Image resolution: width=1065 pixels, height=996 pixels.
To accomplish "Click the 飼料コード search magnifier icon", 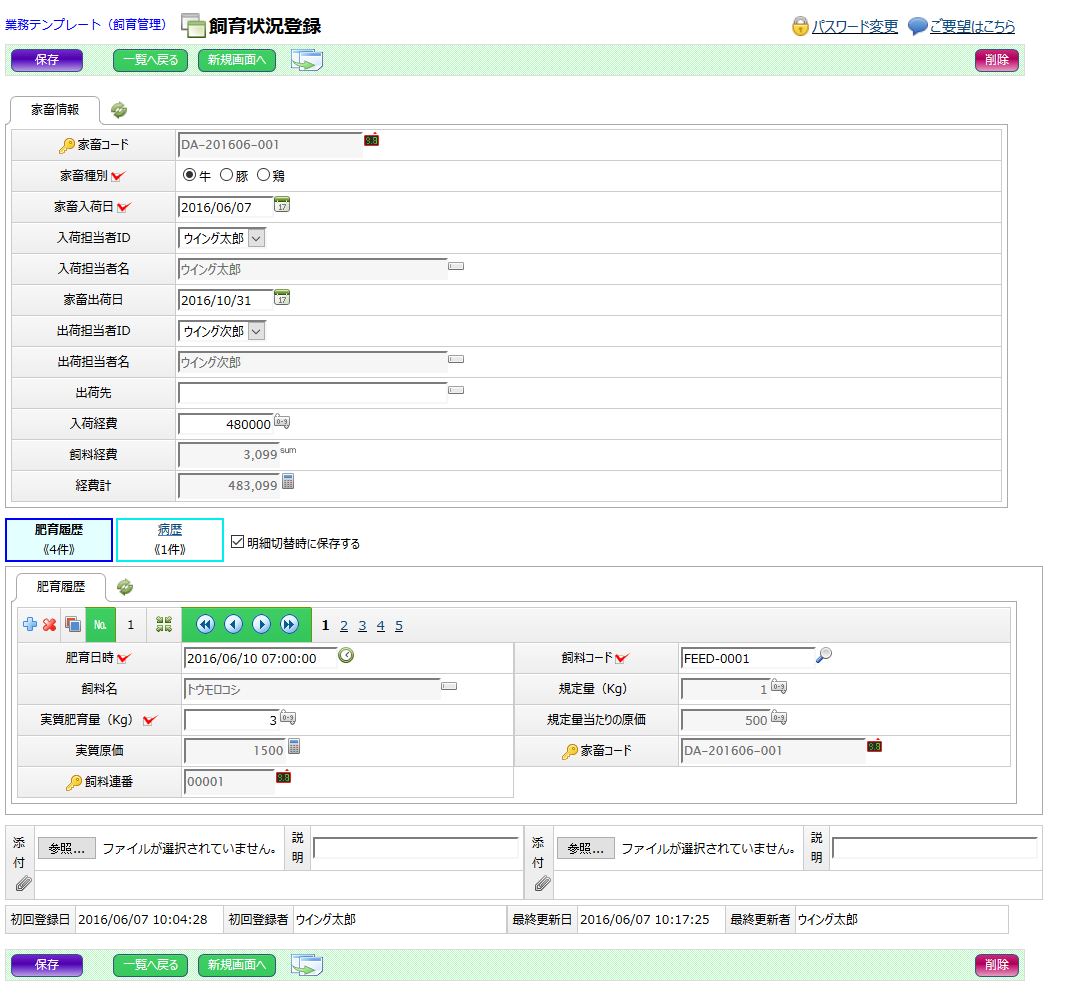I will pyautogui.click(x=824, y=656).
